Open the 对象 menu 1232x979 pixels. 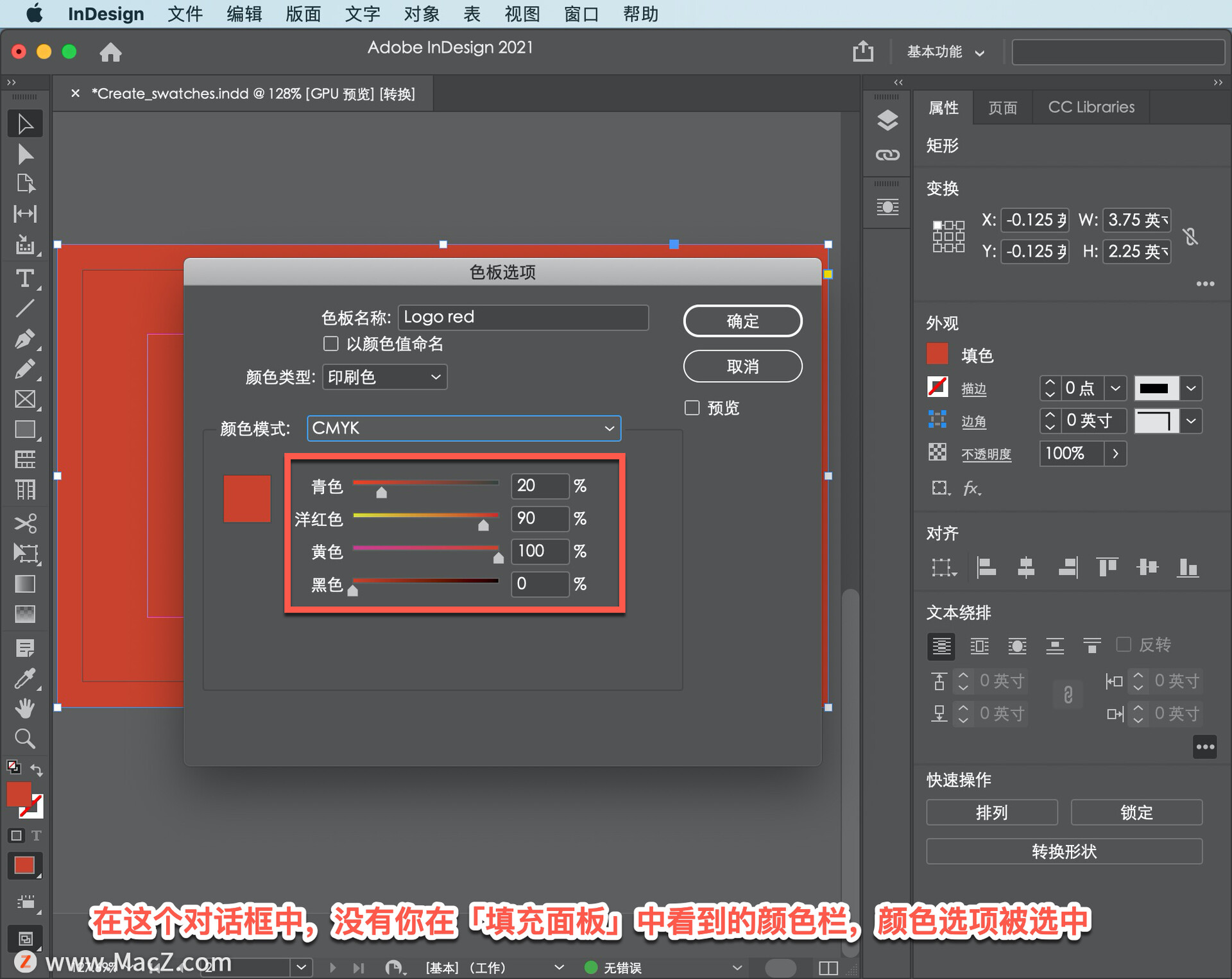click(x=421, y=13)
